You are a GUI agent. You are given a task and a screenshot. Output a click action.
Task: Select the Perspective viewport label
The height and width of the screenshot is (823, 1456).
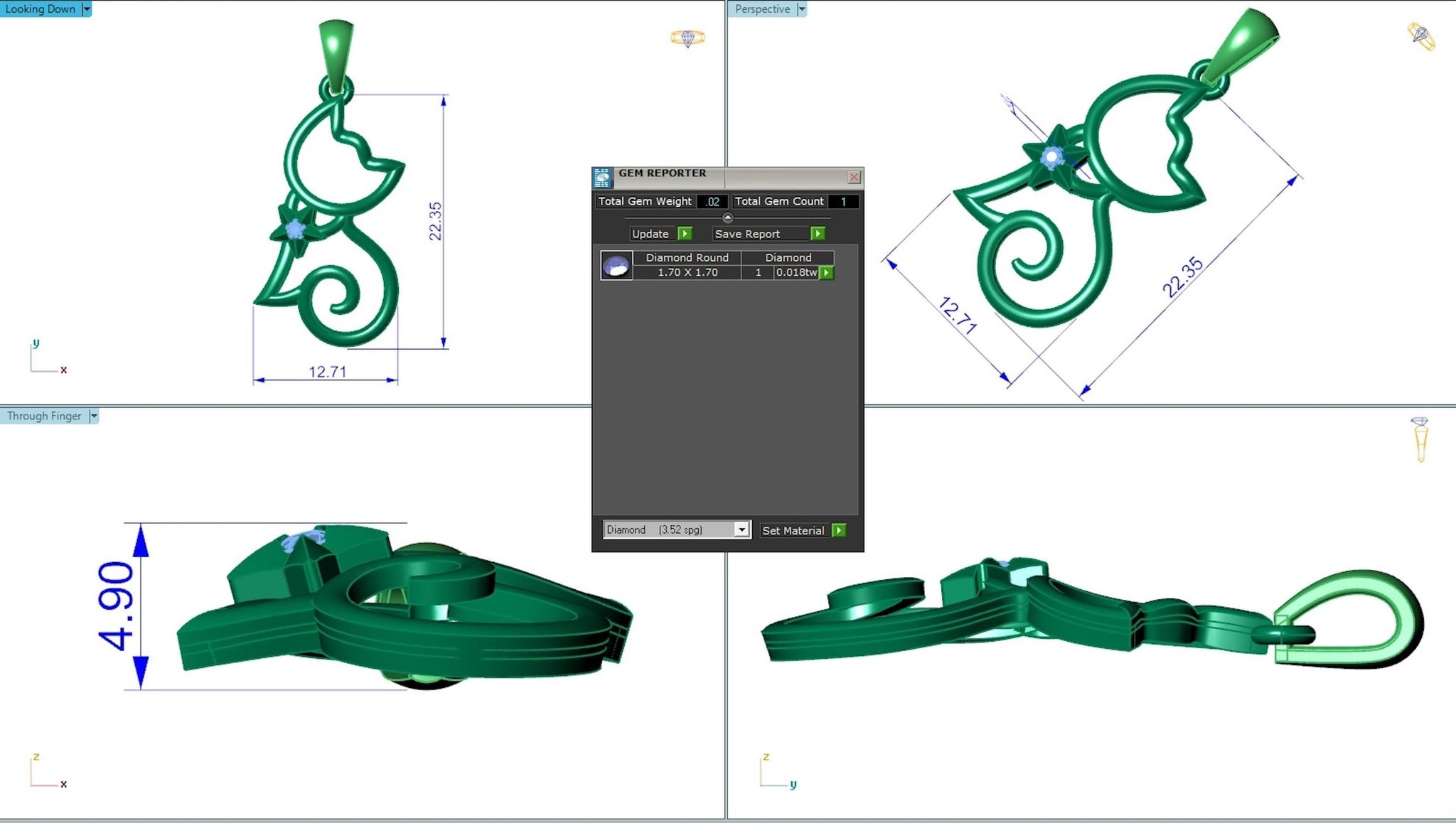click(x=762, y=9)
